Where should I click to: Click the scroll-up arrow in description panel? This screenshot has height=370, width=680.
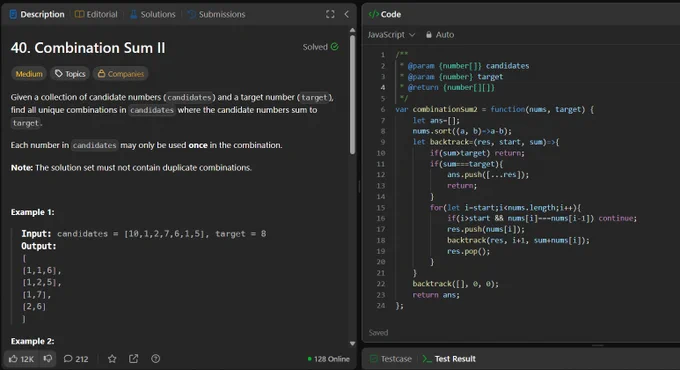353,30
